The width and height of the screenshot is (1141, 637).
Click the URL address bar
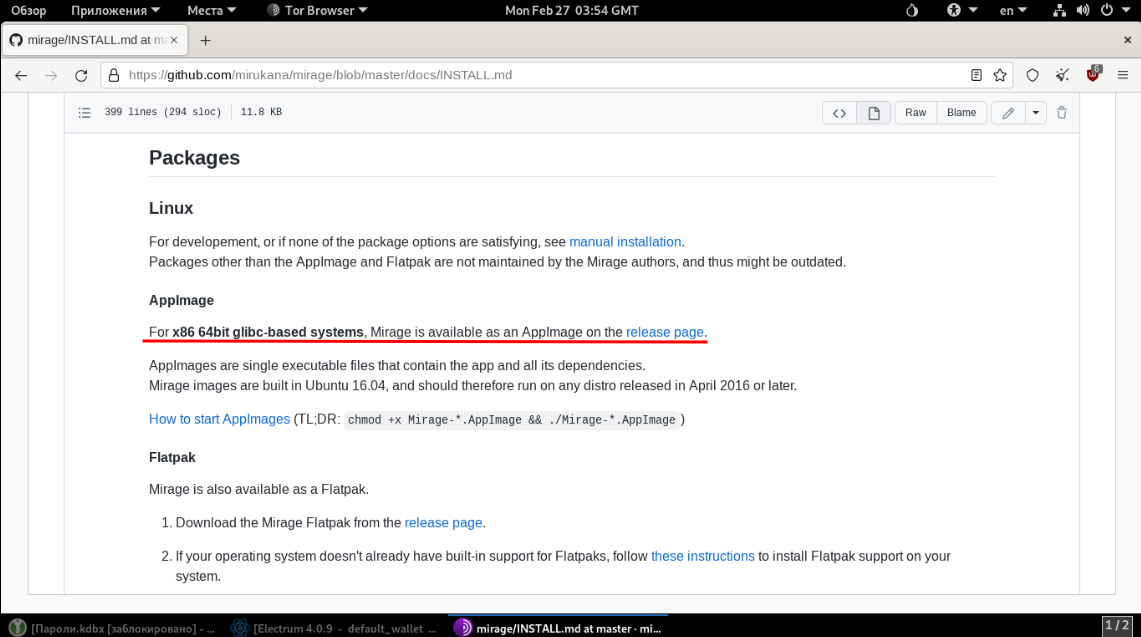click(x=540, y=75)
